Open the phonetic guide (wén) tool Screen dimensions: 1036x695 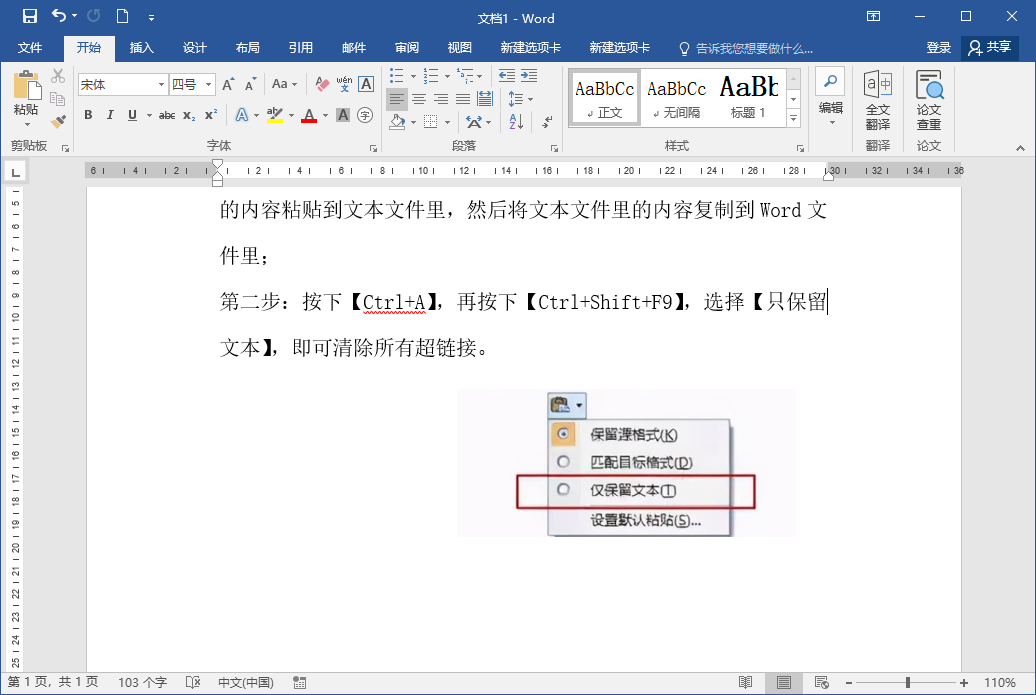[344, 84]
